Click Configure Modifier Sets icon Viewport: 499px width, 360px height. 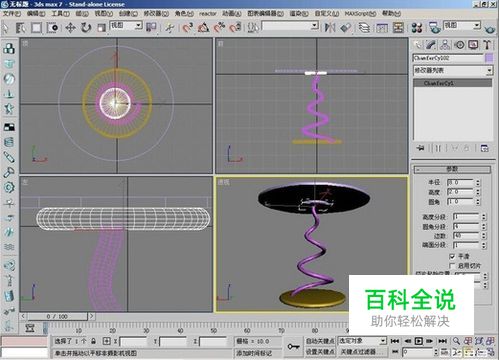coord(484,148)
